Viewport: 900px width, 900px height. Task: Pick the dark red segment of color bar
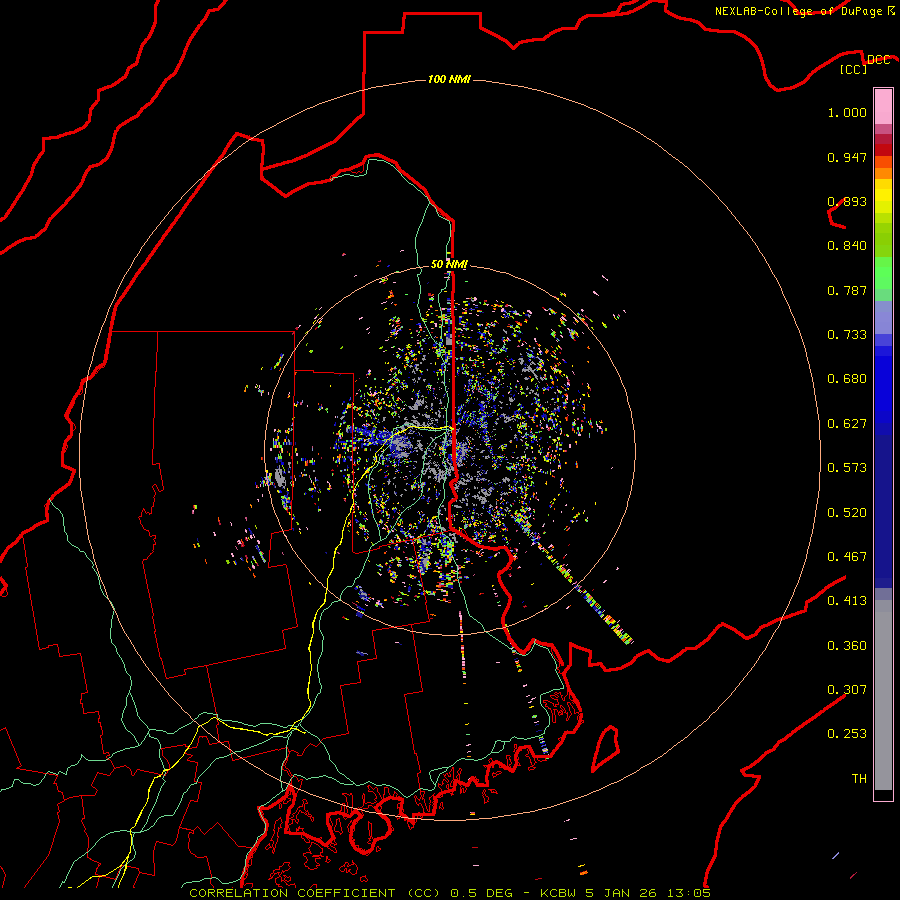[x=883, y=149]
